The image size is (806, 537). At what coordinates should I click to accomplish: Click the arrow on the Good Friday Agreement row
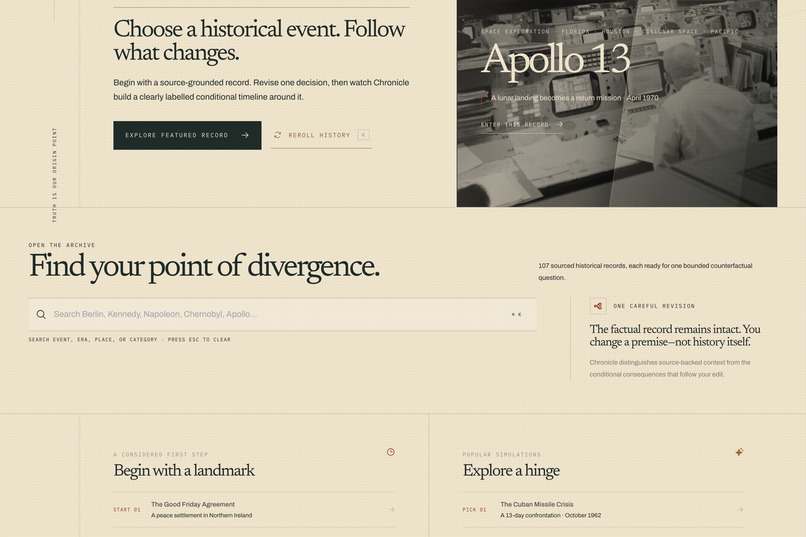[391, 510]
